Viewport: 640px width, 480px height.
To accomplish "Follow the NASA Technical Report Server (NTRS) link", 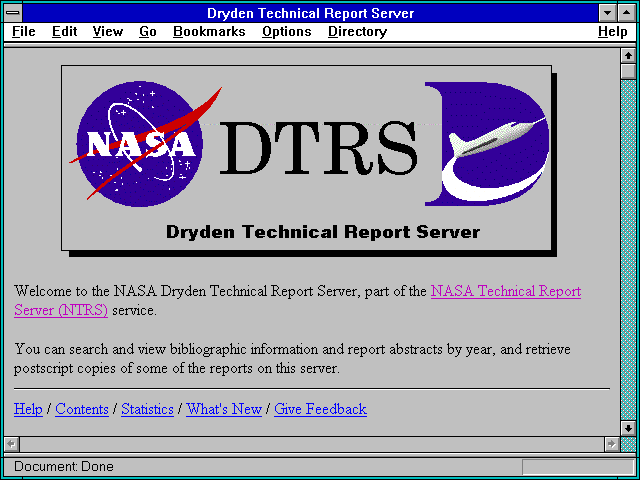I will click(x=506, y=291).
